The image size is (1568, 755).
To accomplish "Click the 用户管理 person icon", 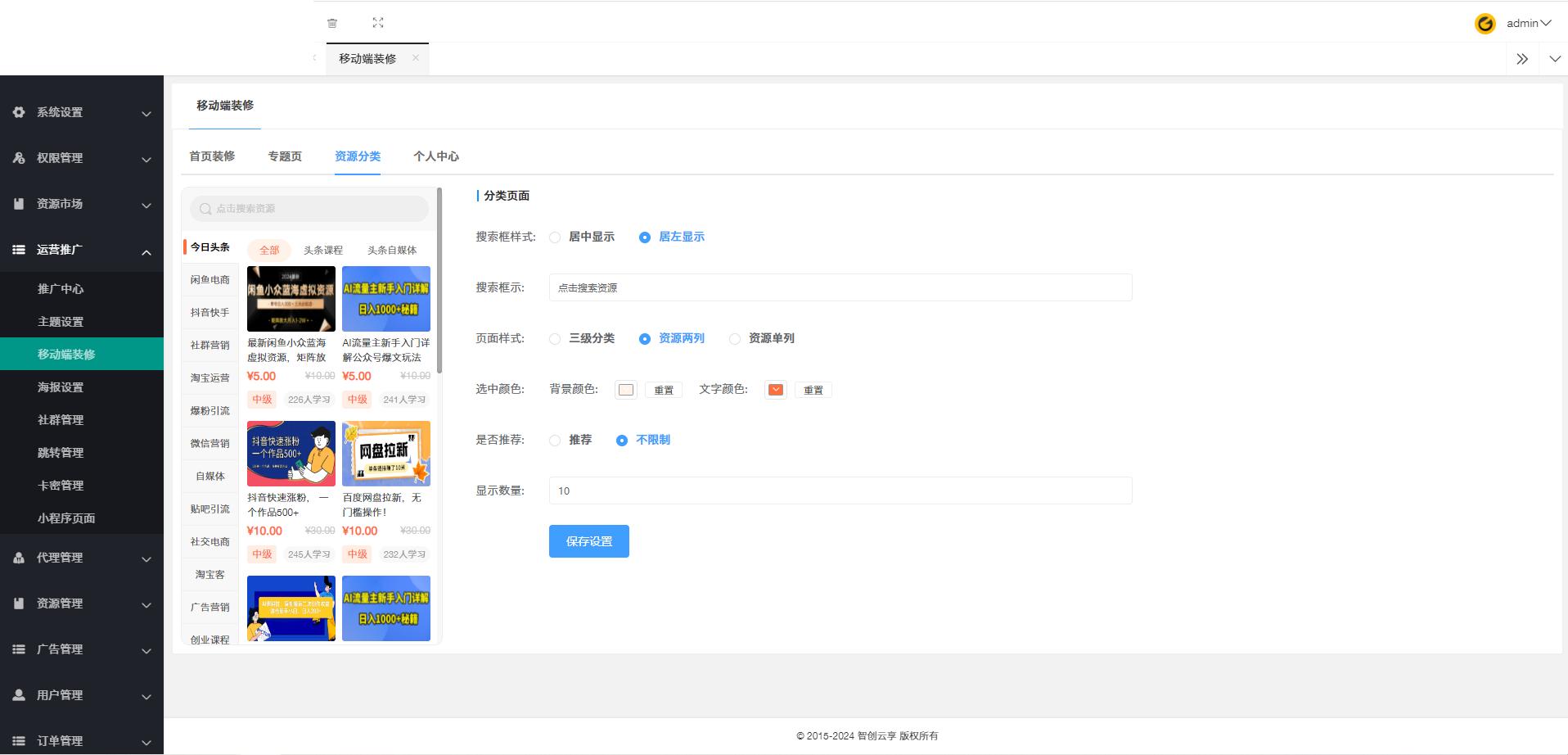I will [x=19, y=695].
